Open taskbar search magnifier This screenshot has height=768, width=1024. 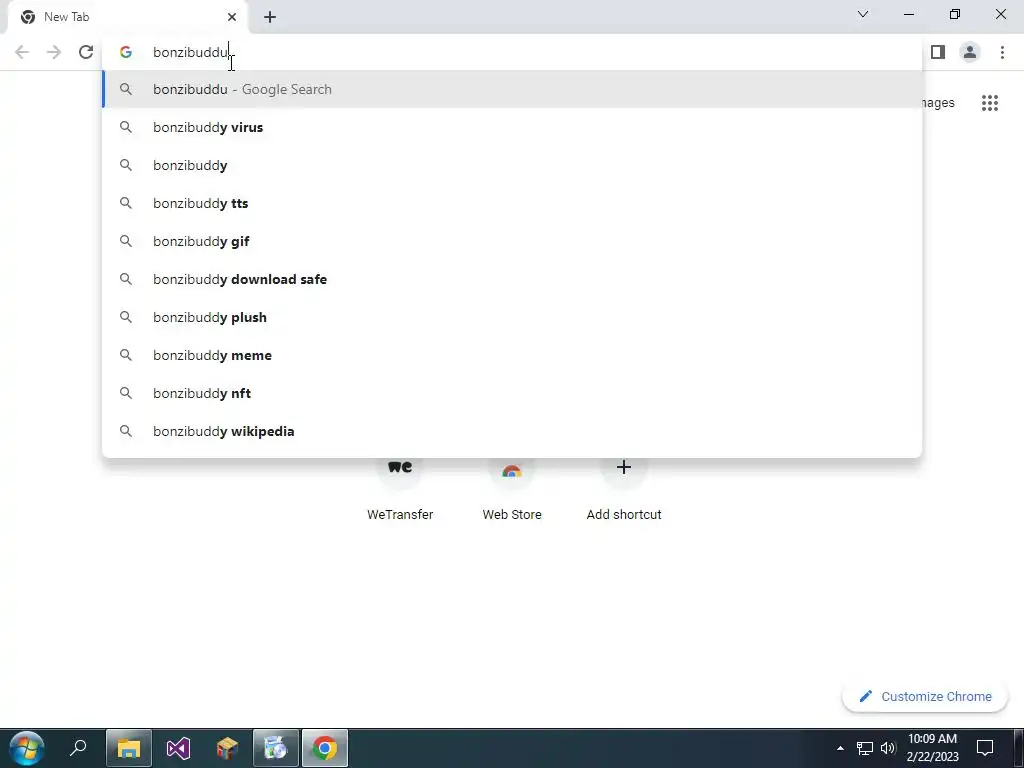78,748
